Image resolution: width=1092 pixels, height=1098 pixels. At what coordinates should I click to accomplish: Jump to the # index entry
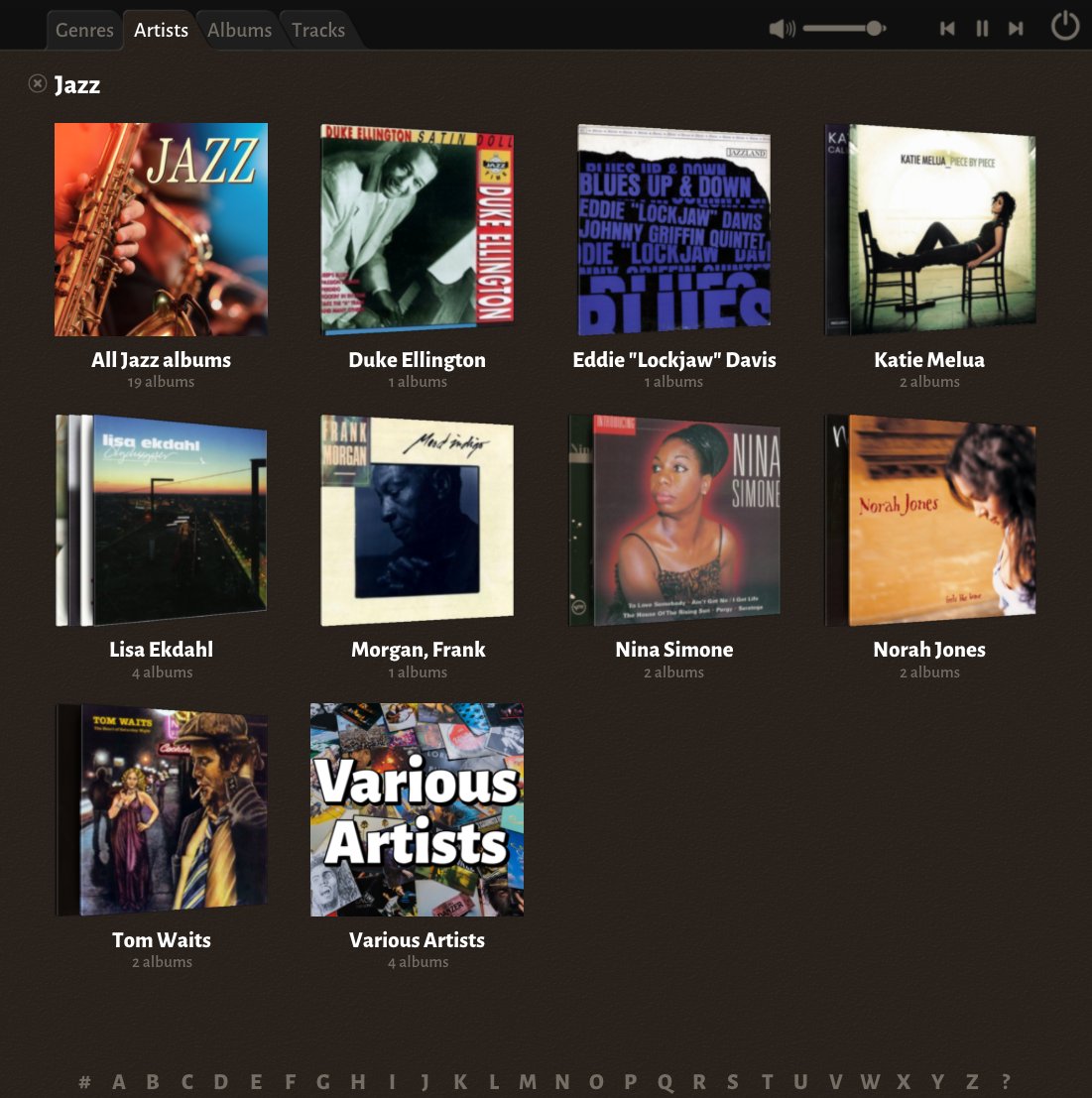click(84, 1082)
